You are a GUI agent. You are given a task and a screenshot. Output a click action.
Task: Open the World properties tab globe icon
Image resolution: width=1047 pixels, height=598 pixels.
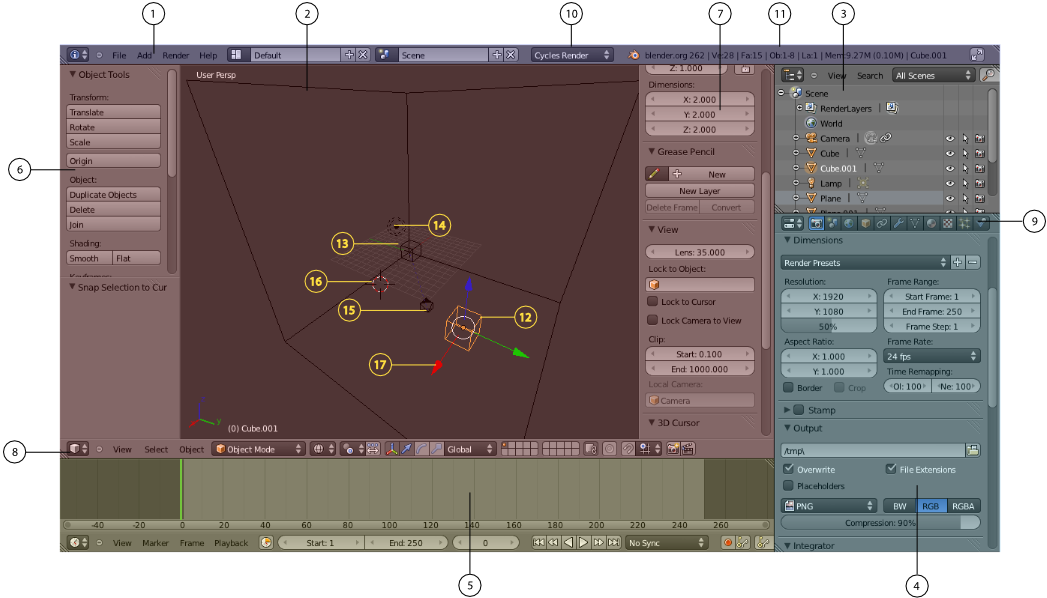[x=849, y=224]
